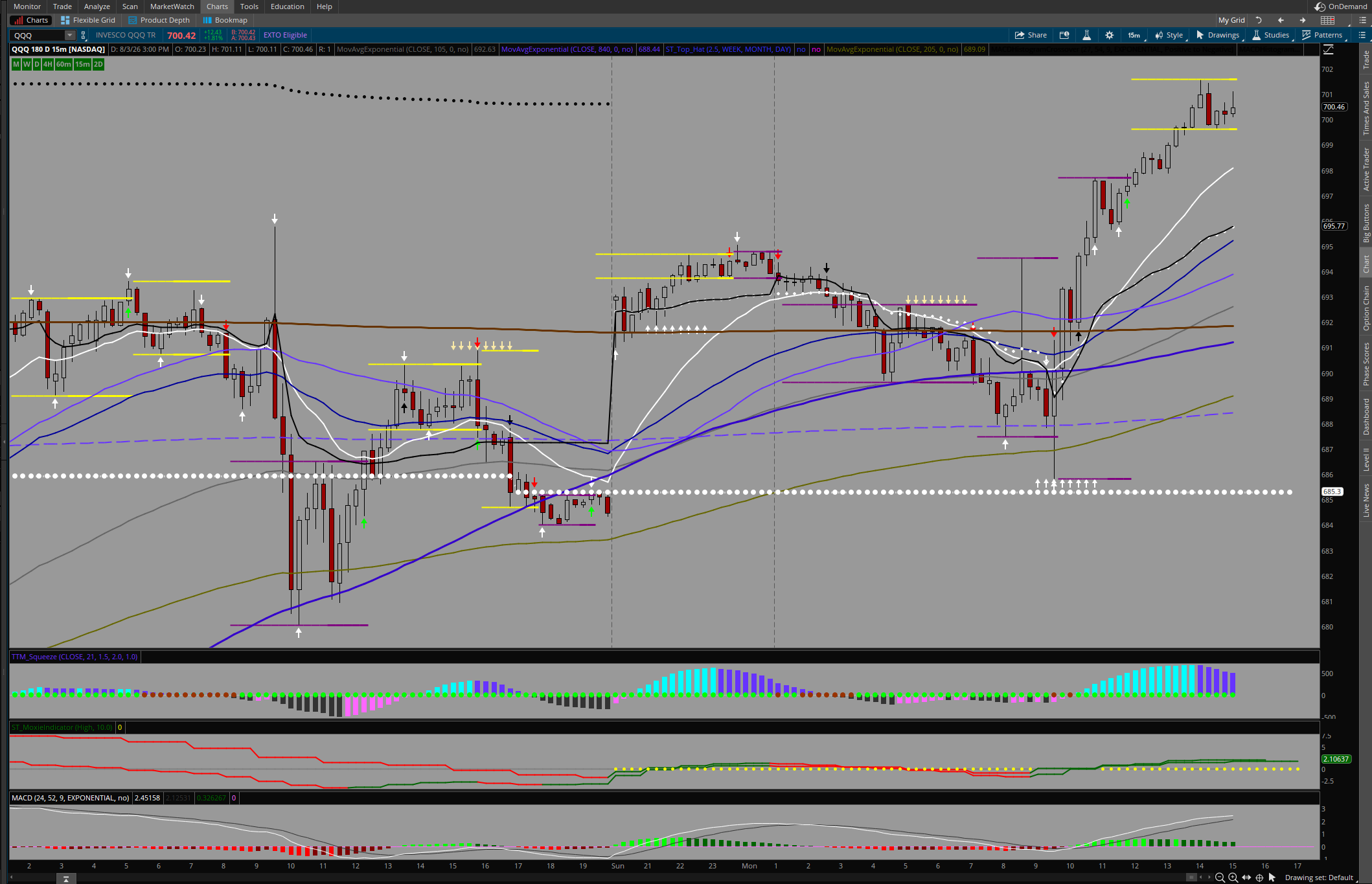This screenshot has width=1372, height=884.
Task: Click the undo/reset grid arrow icon
Action: coord(1259,20)
